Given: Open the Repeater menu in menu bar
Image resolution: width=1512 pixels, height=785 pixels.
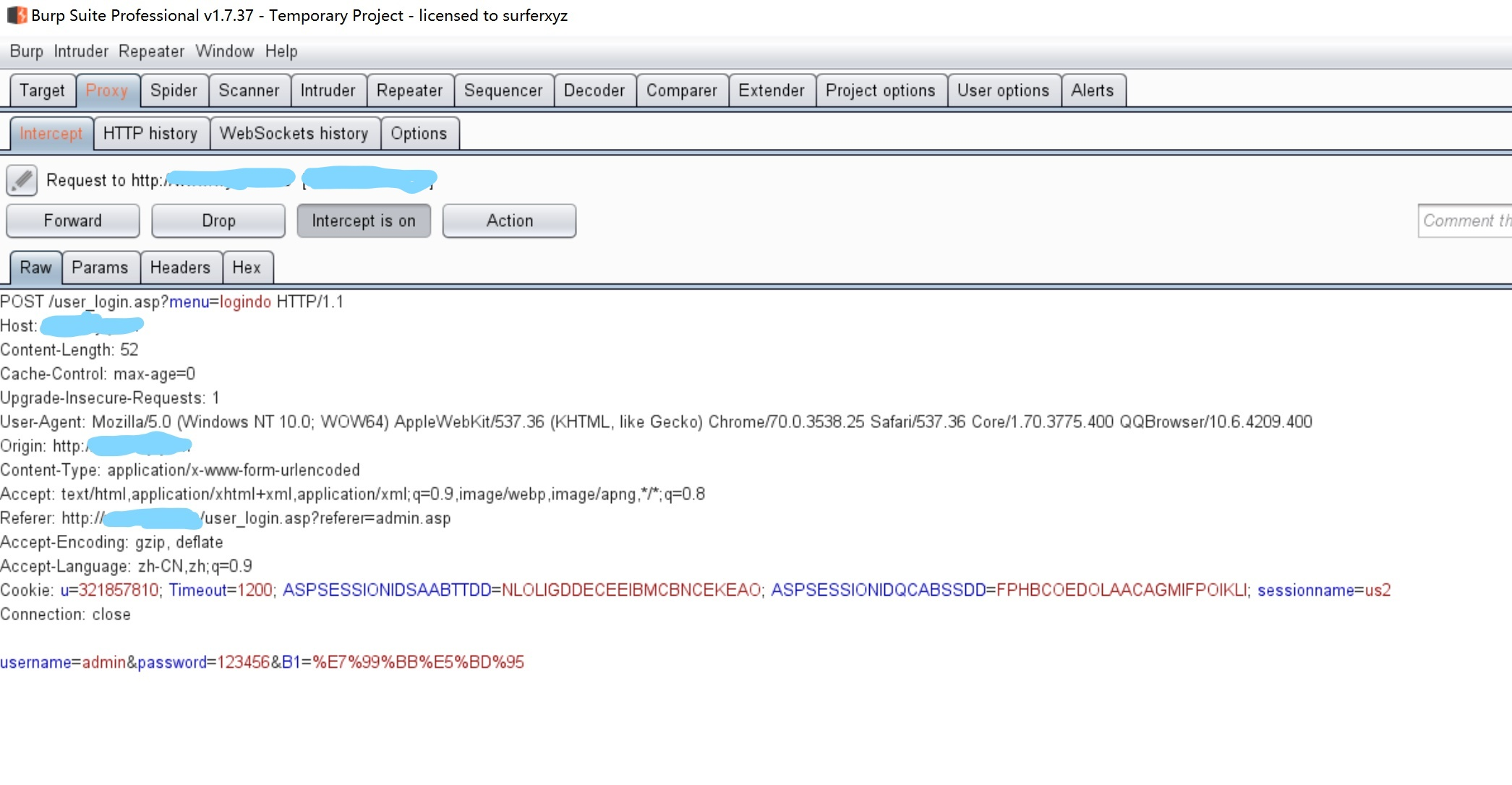Looking at the screenshot, I should point(152,51).
